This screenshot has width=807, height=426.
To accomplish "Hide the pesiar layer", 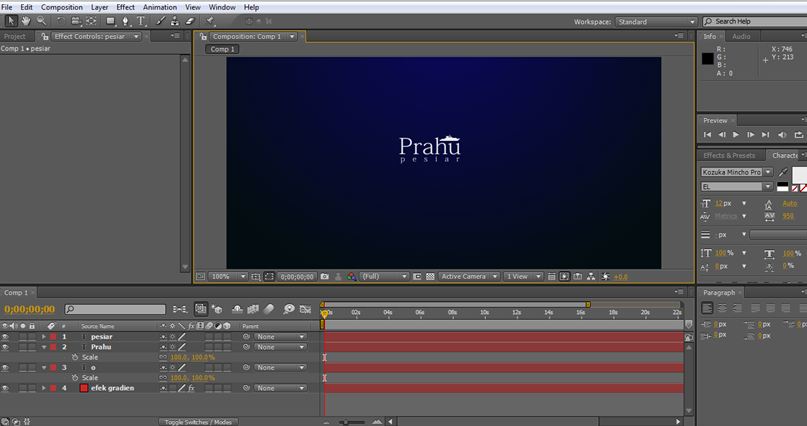I will (x=5, y=336).
